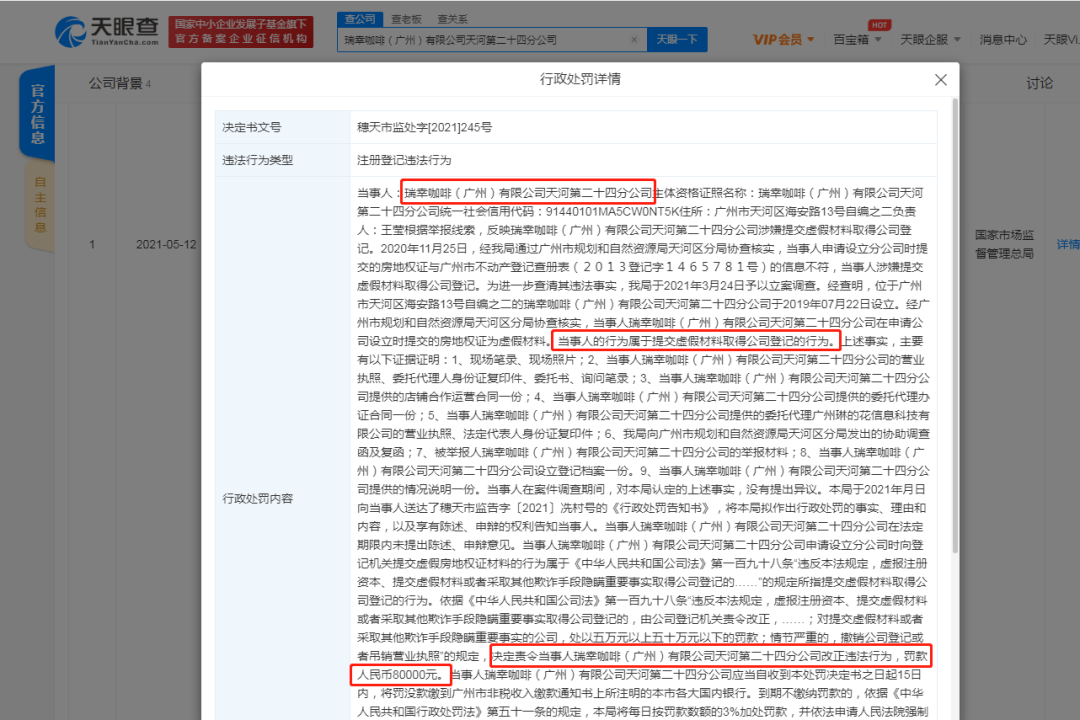Image resolution: width=1080 pixels, height=720 pixels.
Task: Click the 违法行为类型 label cell
Action: click(282, 161)
